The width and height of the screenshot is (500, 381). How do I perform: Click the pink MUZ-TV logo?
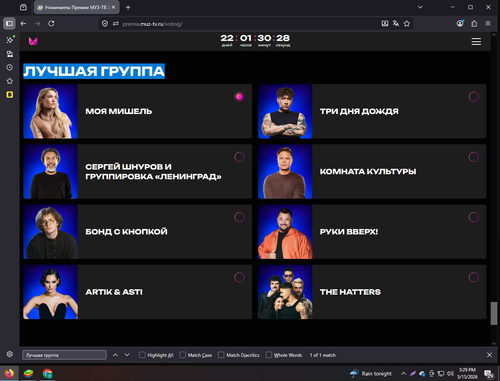coord(33,41)
